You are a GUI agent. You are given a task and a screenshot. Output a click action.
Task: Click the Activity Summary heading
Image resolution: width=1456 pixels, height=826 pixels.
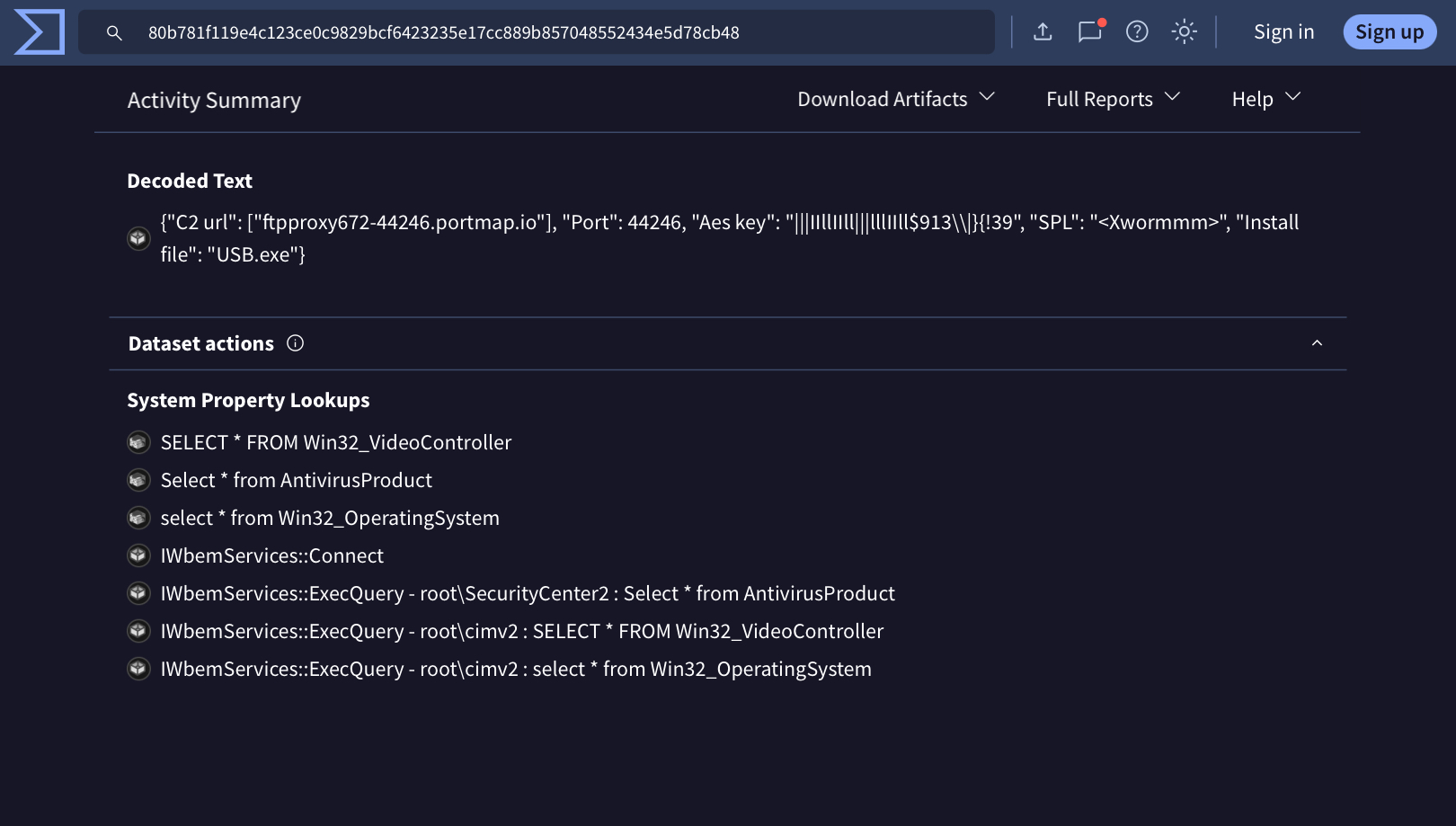tap(214, 101)
